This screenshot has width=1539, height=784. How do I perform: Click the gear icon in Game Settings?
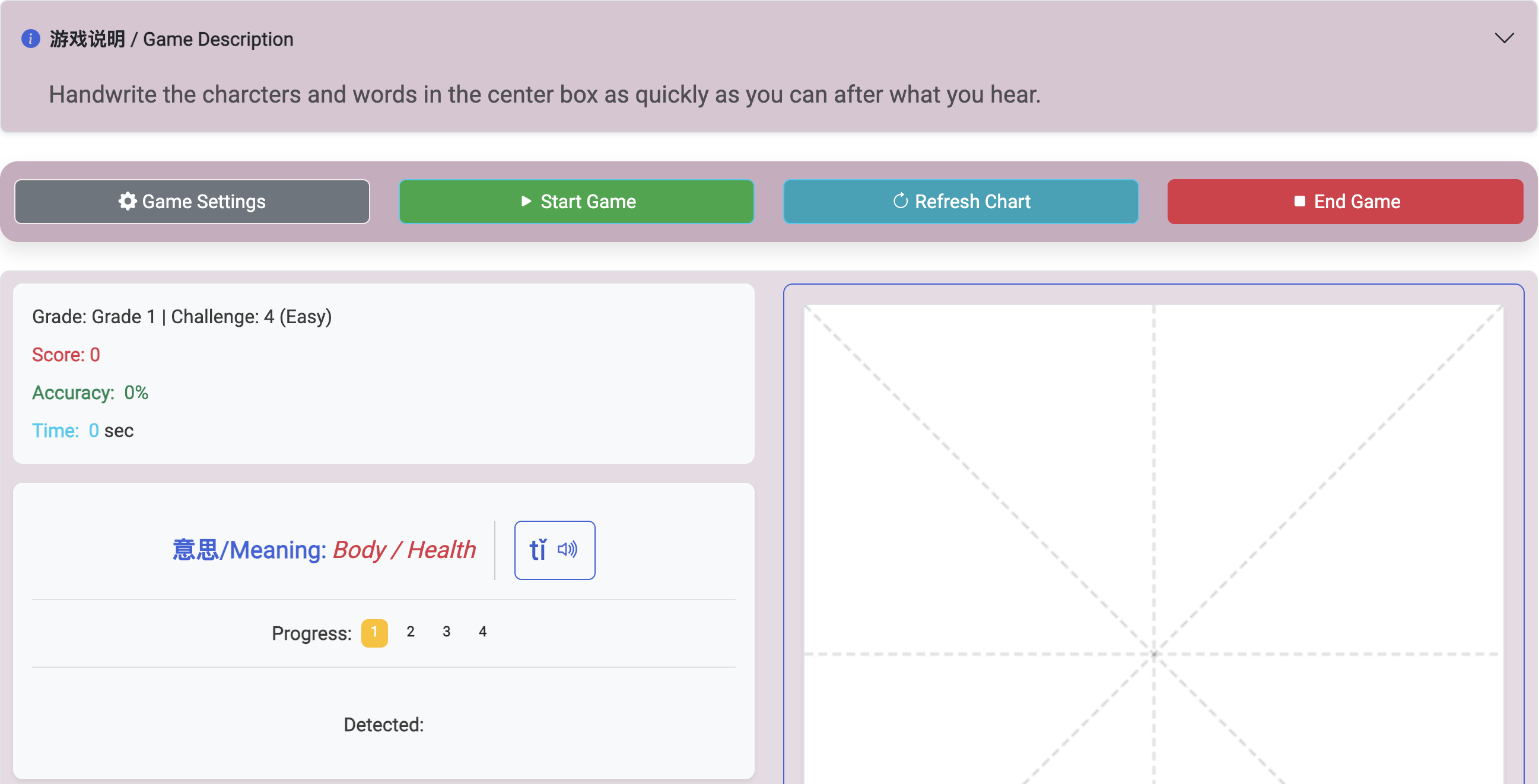coord(127,201)
